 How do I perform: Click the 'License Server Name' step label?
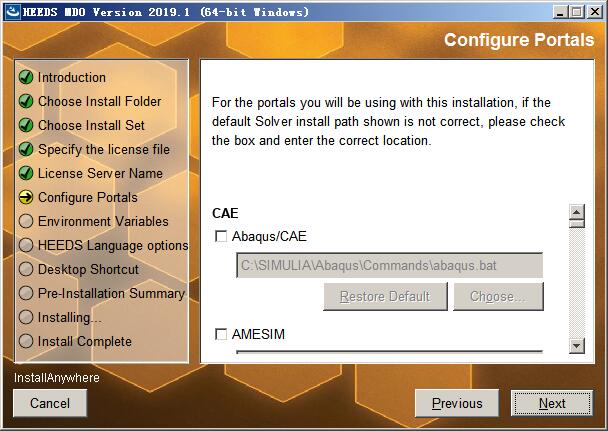point(100,174)
